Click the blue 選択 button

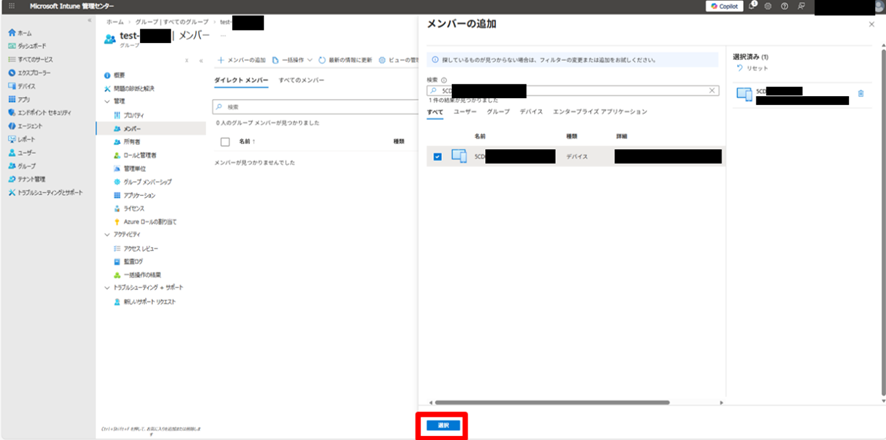click(442, 425)
